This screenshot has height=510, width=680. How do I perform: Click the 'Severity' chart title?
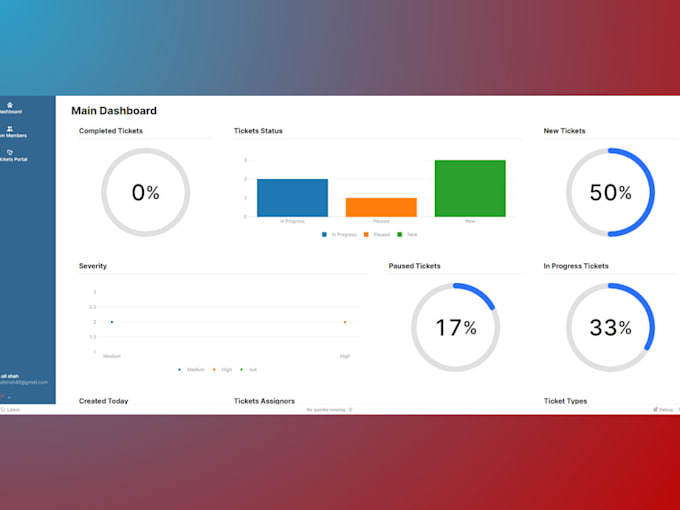(x=93, y=266)
